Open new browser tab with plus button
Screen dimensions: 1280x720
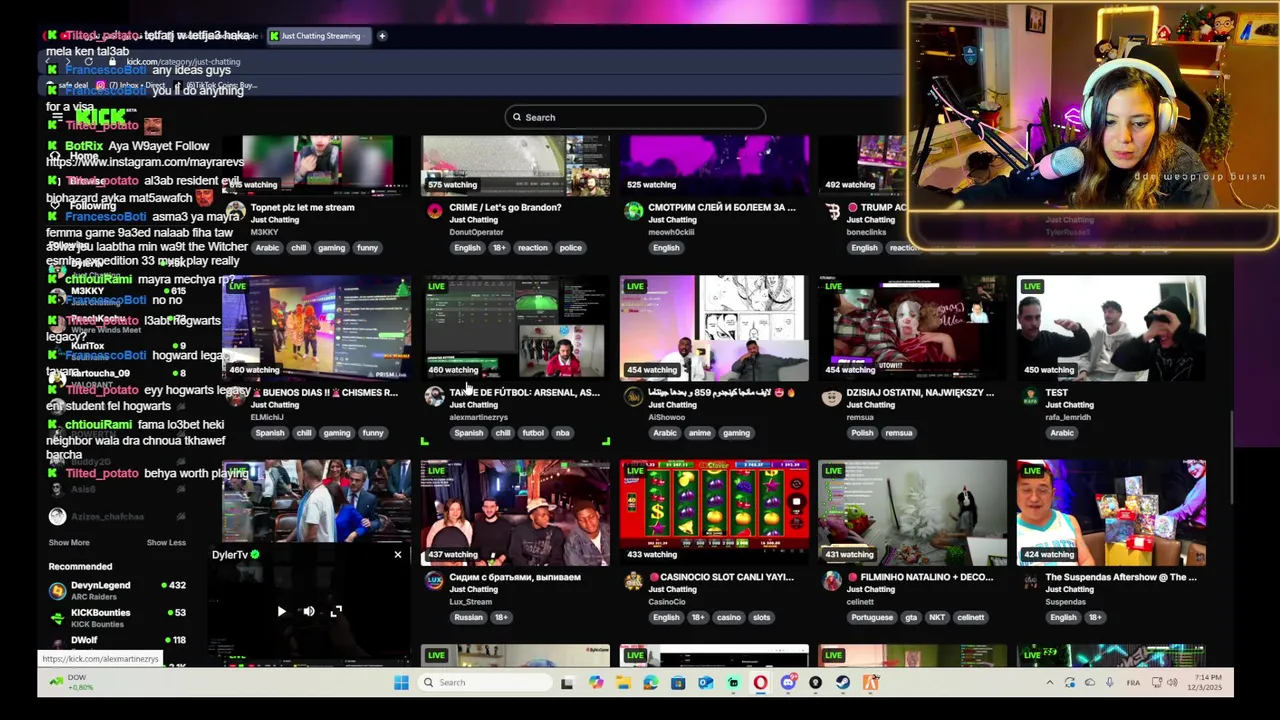[x=382, y=36]
